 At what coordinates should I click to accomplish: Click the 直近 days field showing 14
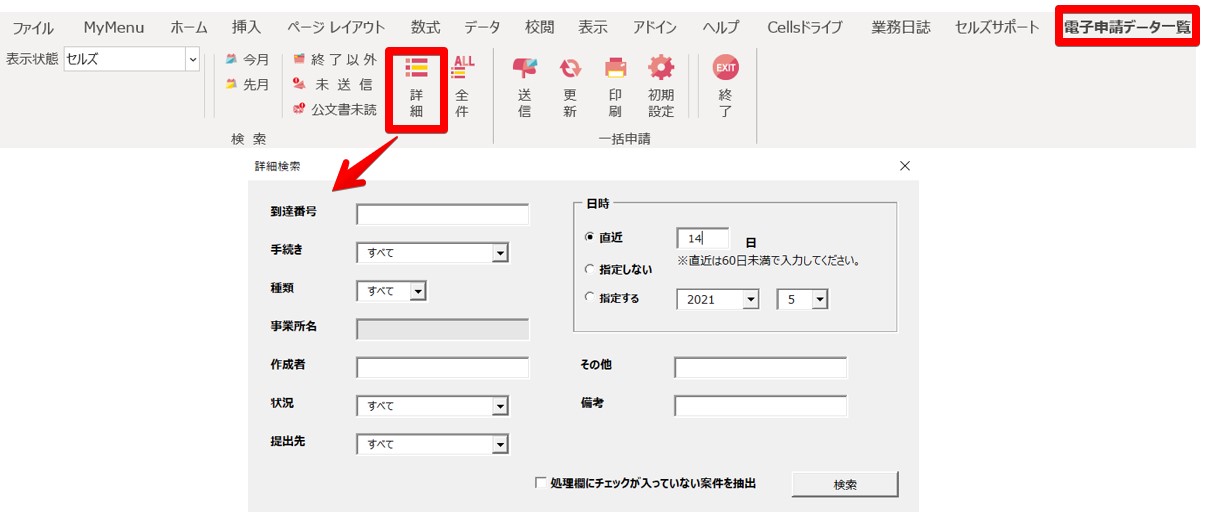click(703, 238)
